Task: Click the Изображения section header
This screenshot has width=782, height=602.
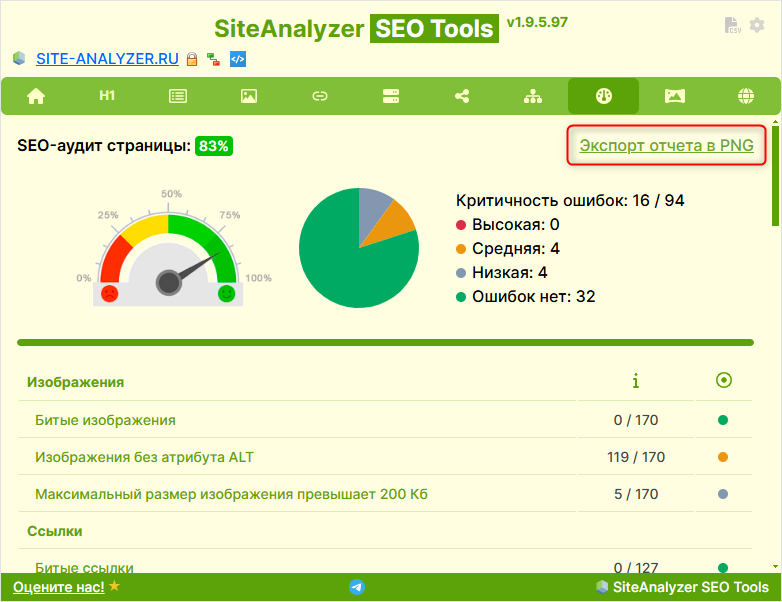Action: [x=75, y=382]
